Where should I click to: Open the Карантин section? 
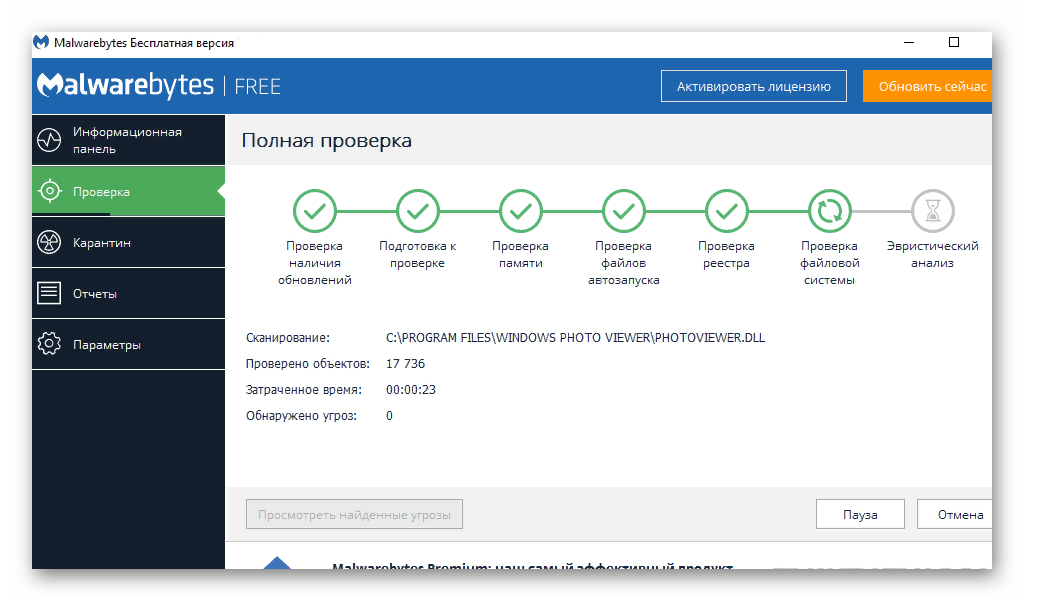(x=102, y=243)
